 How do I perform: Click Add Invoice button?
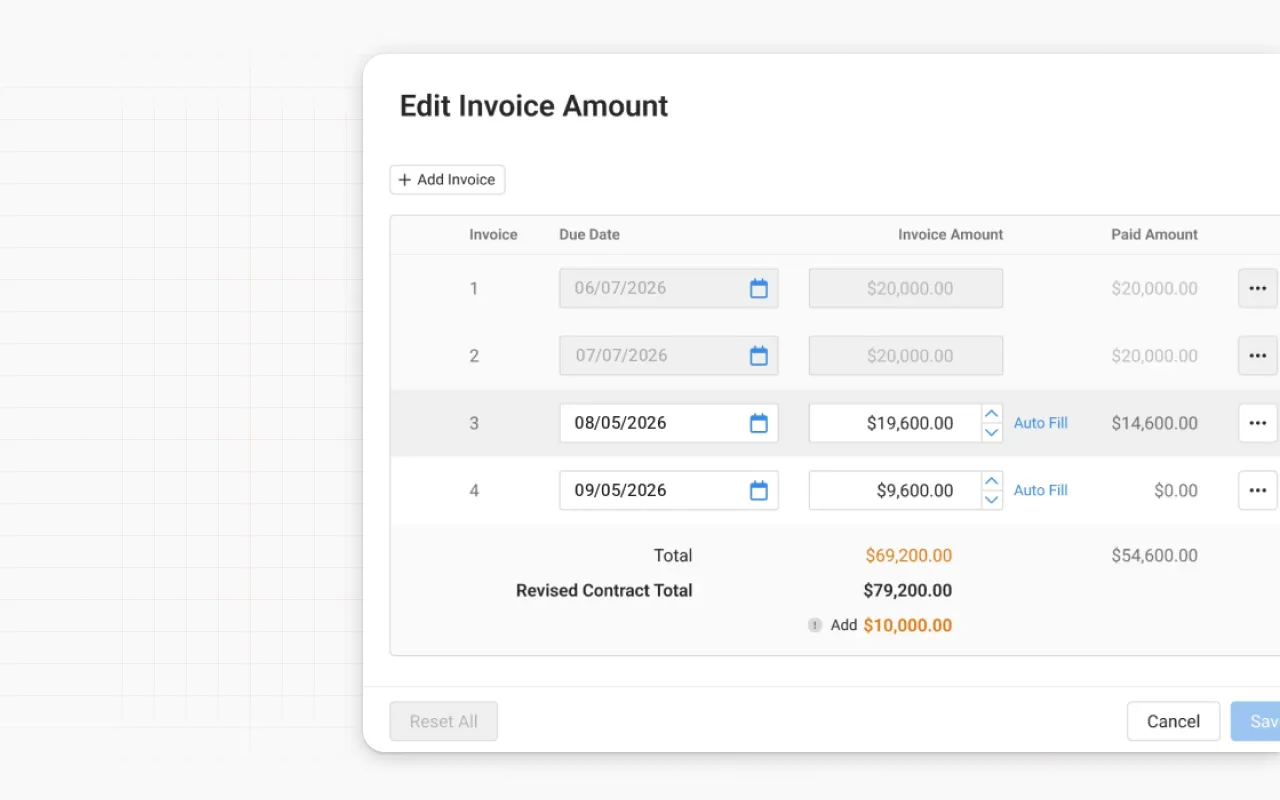click(447, 180)
